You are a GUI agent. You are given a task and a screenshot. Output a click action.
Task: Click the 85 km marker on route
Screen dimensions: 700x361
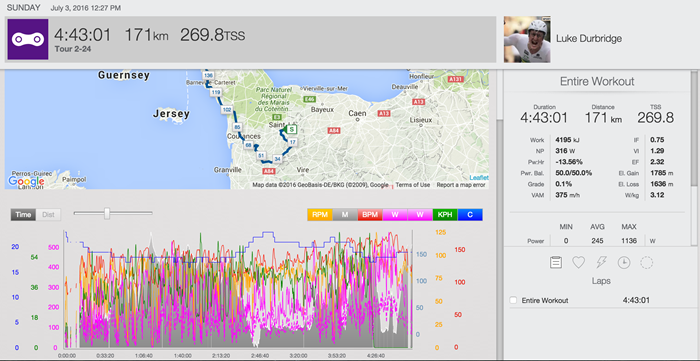(x=237, y=127)
